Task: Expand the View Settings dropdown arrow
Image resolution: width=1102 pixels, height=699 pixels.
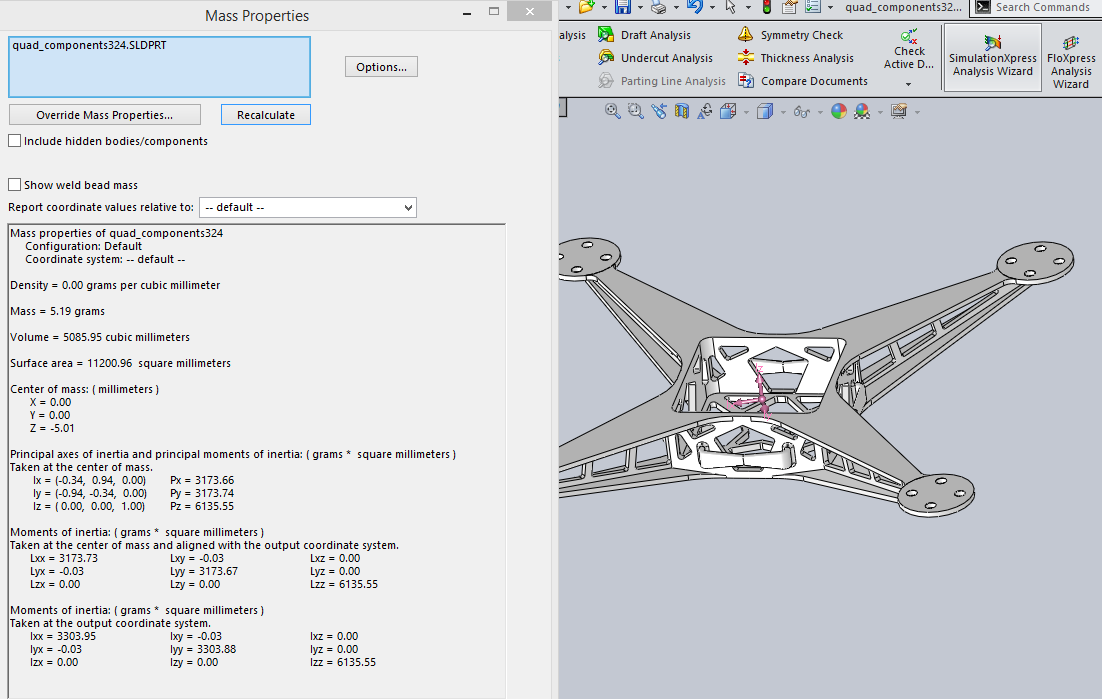Action: coord(917,112)
